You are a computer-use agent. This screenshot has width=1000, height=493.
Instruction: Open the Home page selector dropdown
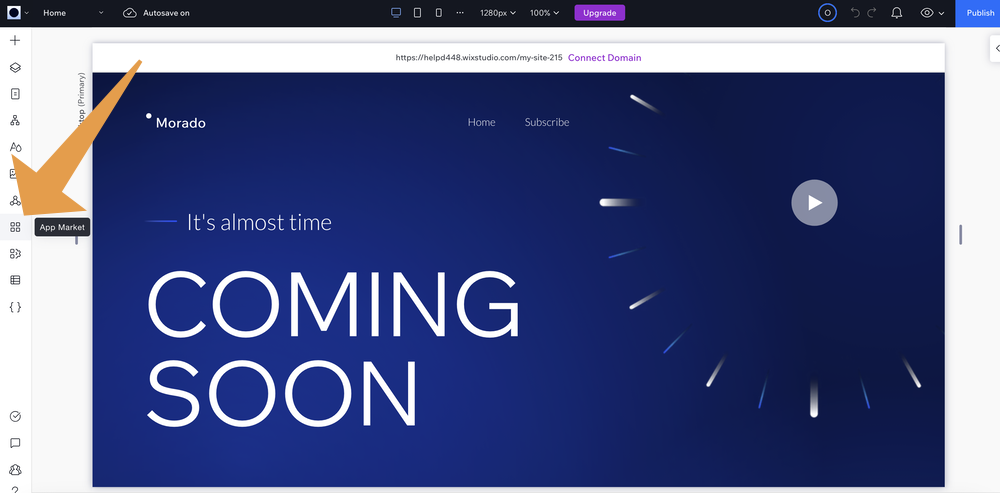(73, 13)
